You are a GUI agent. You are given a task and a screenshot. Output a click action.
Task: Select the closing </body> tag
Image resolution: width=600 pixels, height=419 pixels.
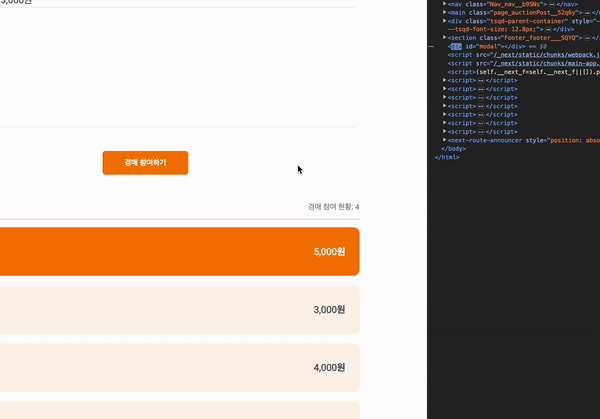tap(453, 149)
